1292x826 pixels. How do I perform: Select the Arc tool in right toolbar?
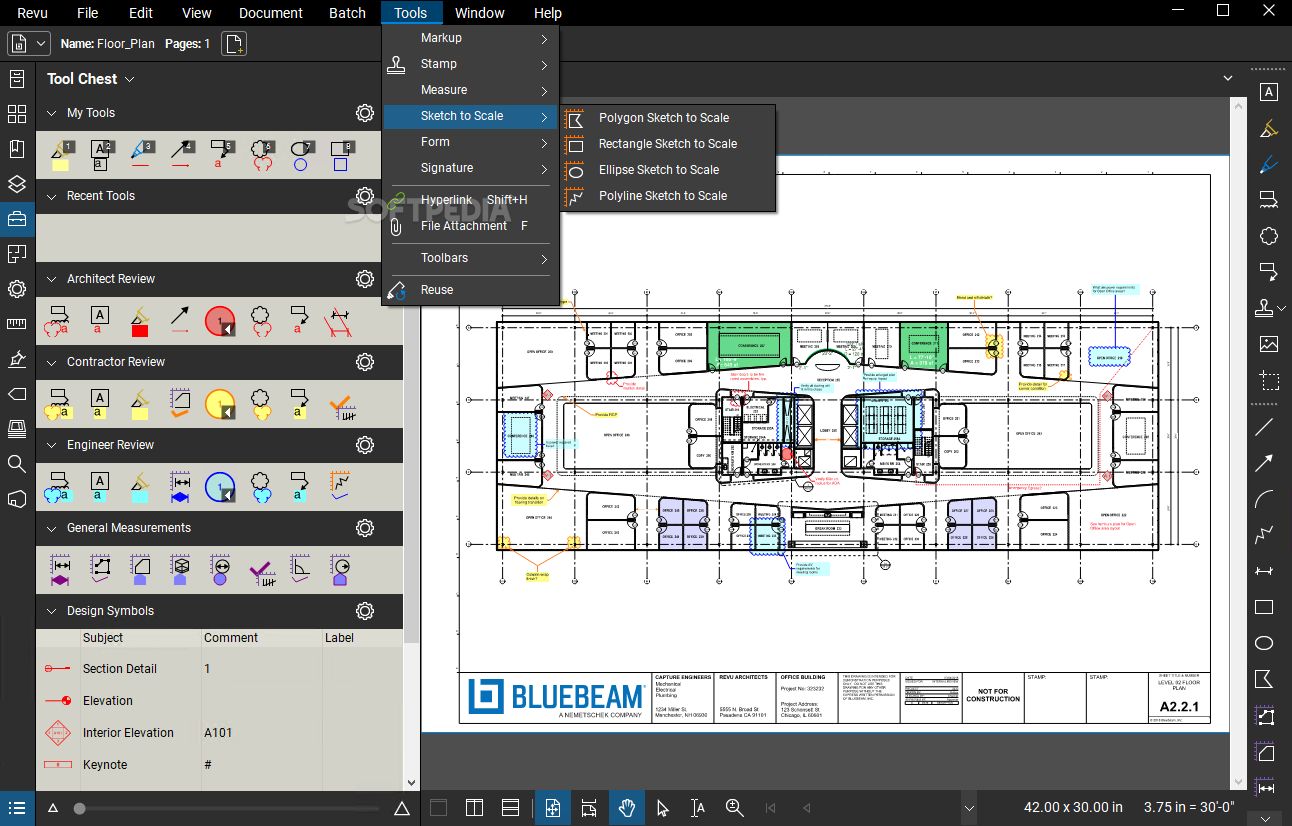tap(1264, 499)
